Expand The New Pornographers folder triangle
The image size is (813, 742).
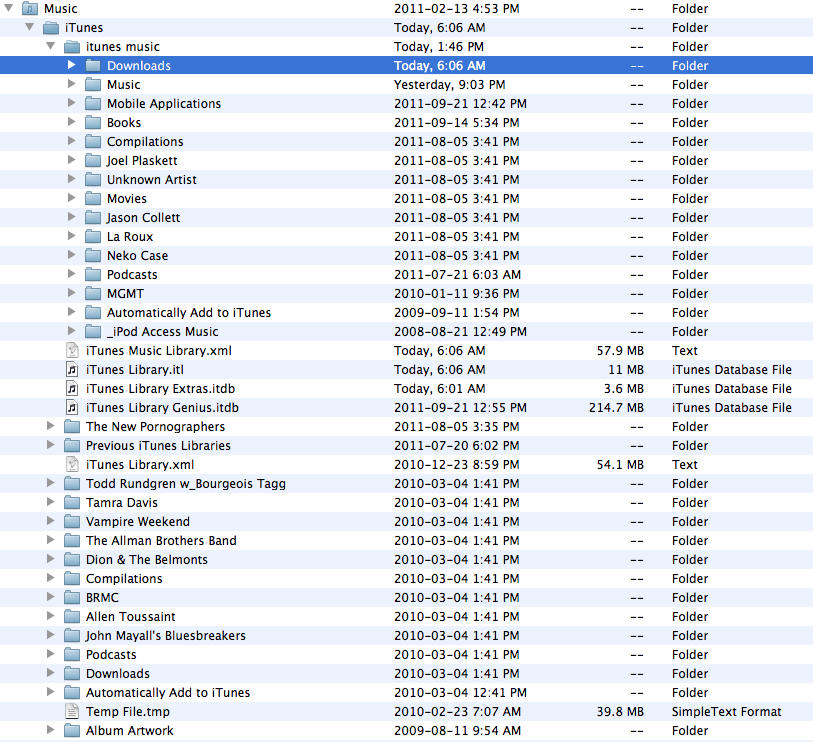click(x=50, y=426)
